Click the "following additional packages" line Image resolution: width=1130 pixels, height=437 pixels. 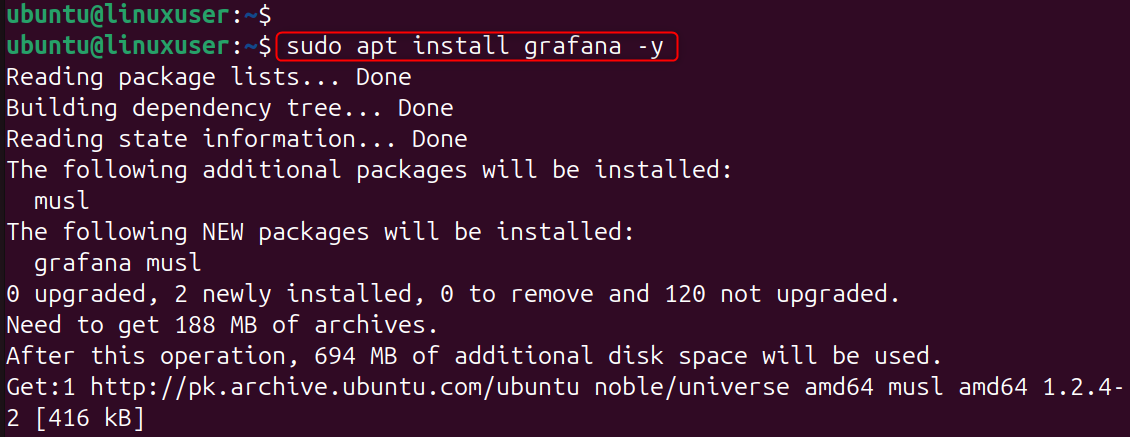[369, 169]
